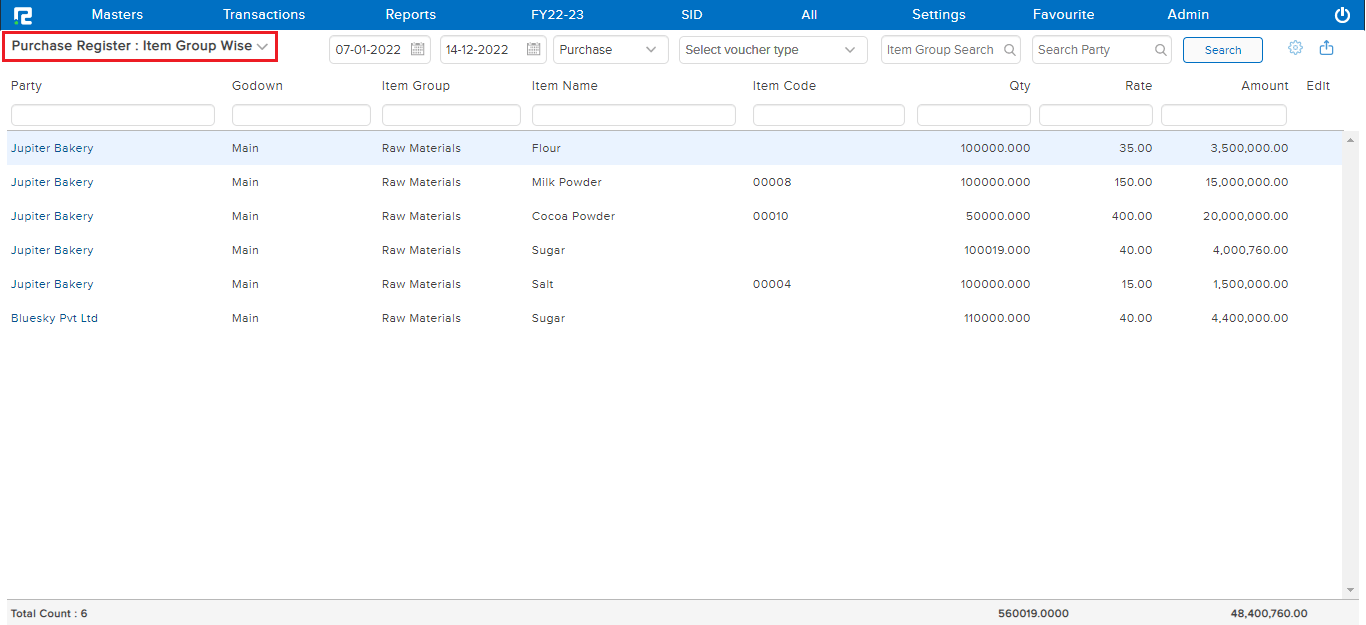Click the app logo icon in top-left
This screenshot has height=625, width=1366.
[x=22, y=15]
